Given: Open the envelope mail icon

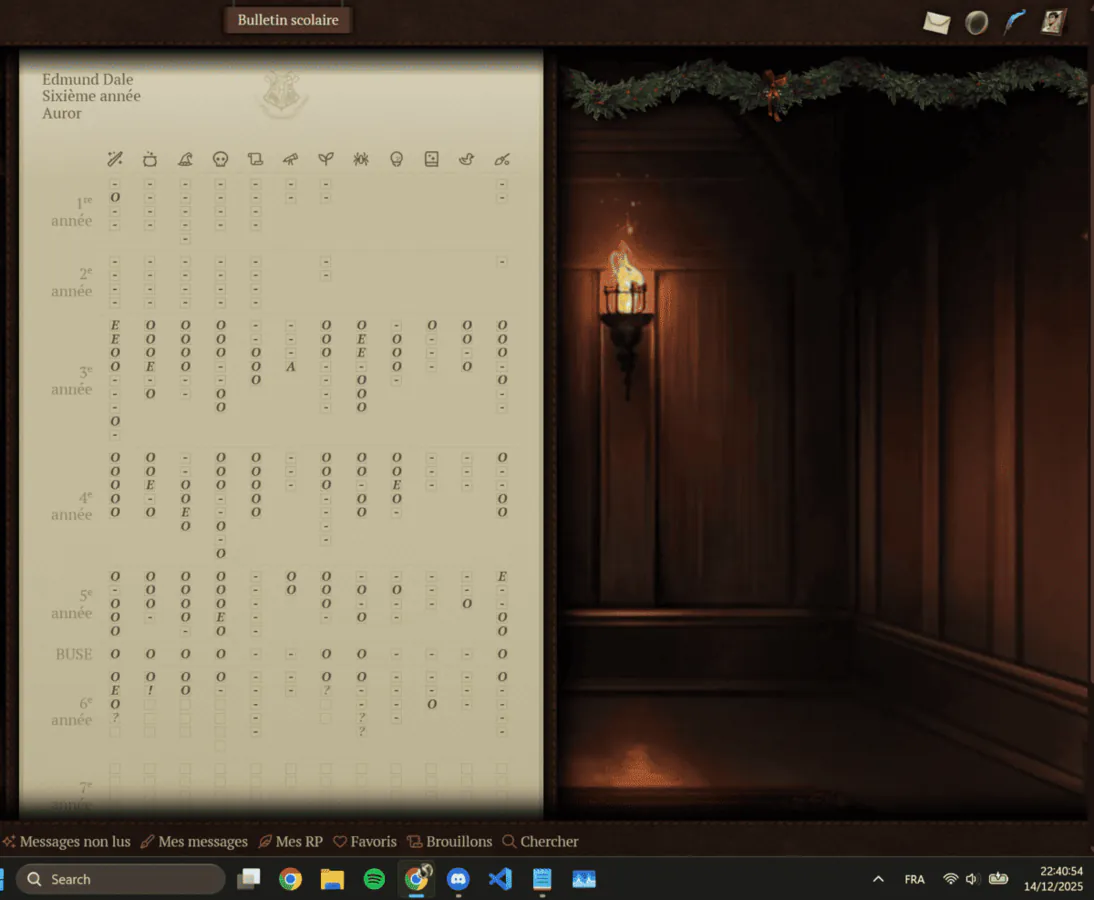Looking at the screenshot, I should click(936, 22).
